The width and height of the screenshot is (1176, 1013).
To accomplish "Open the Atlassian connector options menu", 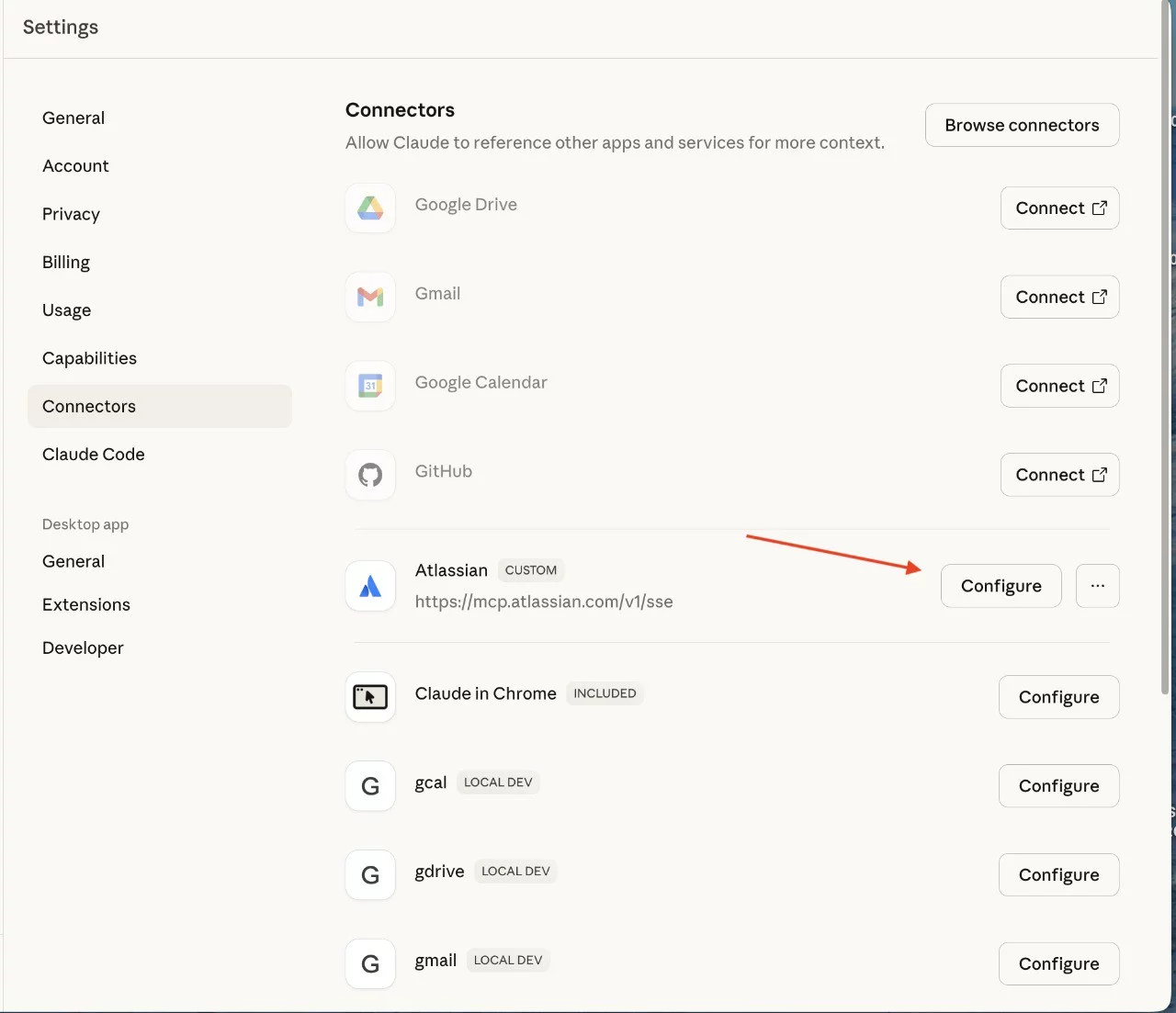I will click(1097, 586).
